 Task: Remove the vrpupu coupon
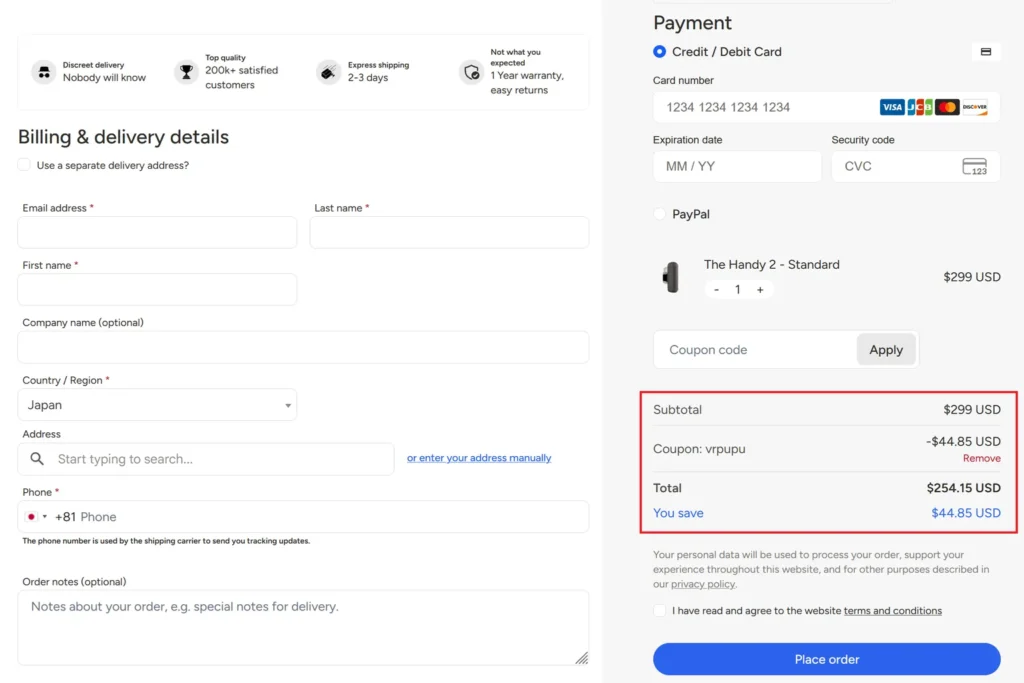click(x=981, y=458)
